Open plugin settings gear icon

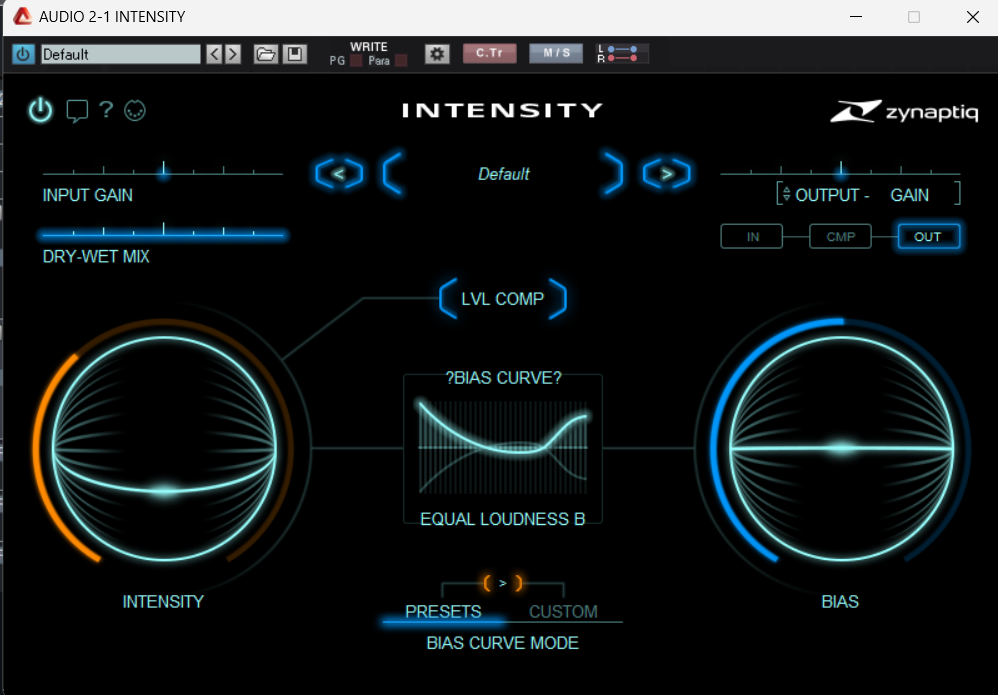(437, 54)
